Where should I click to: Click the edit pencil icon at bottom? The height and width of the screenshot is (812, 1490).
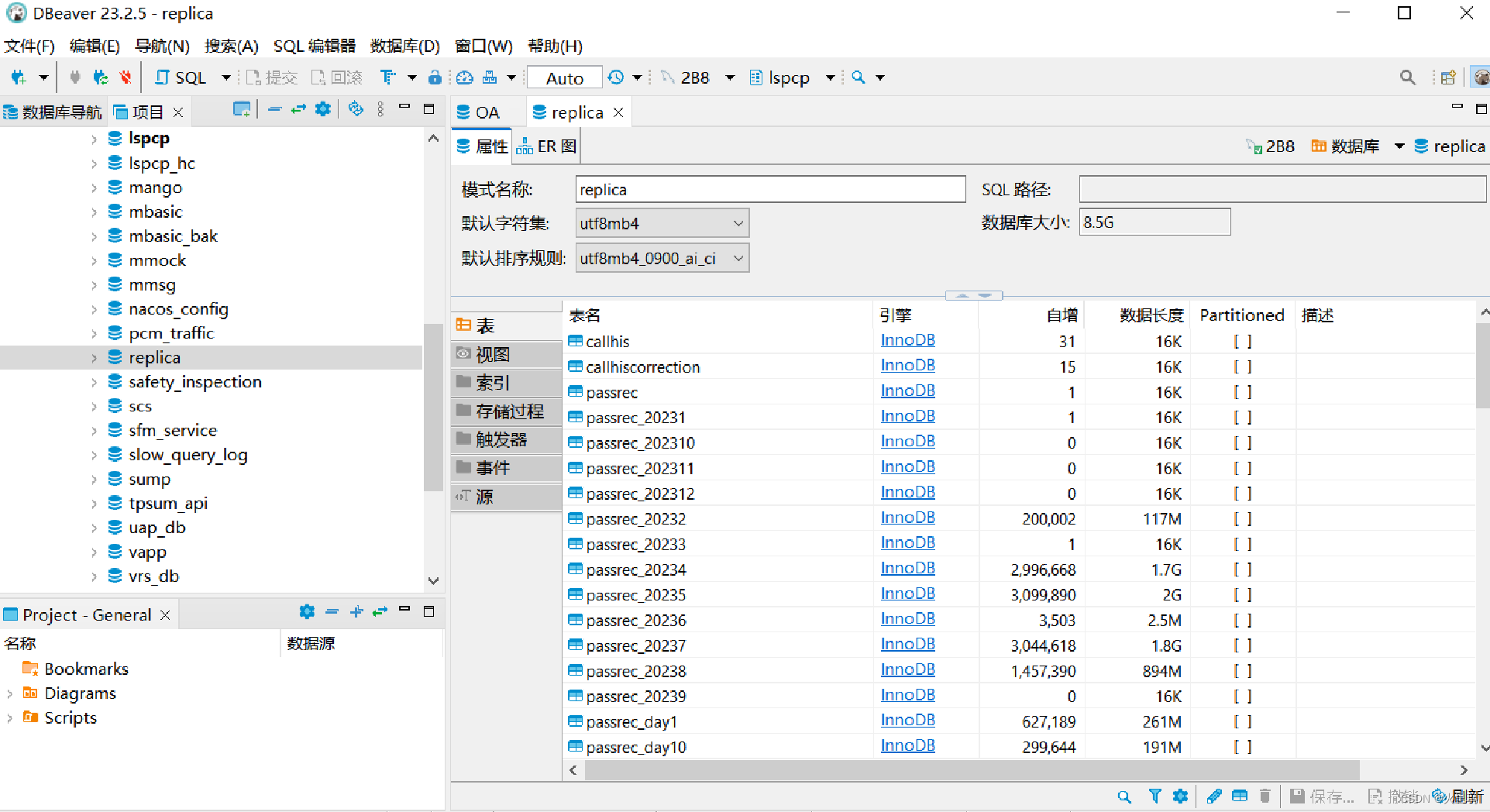pos(1214,796)
